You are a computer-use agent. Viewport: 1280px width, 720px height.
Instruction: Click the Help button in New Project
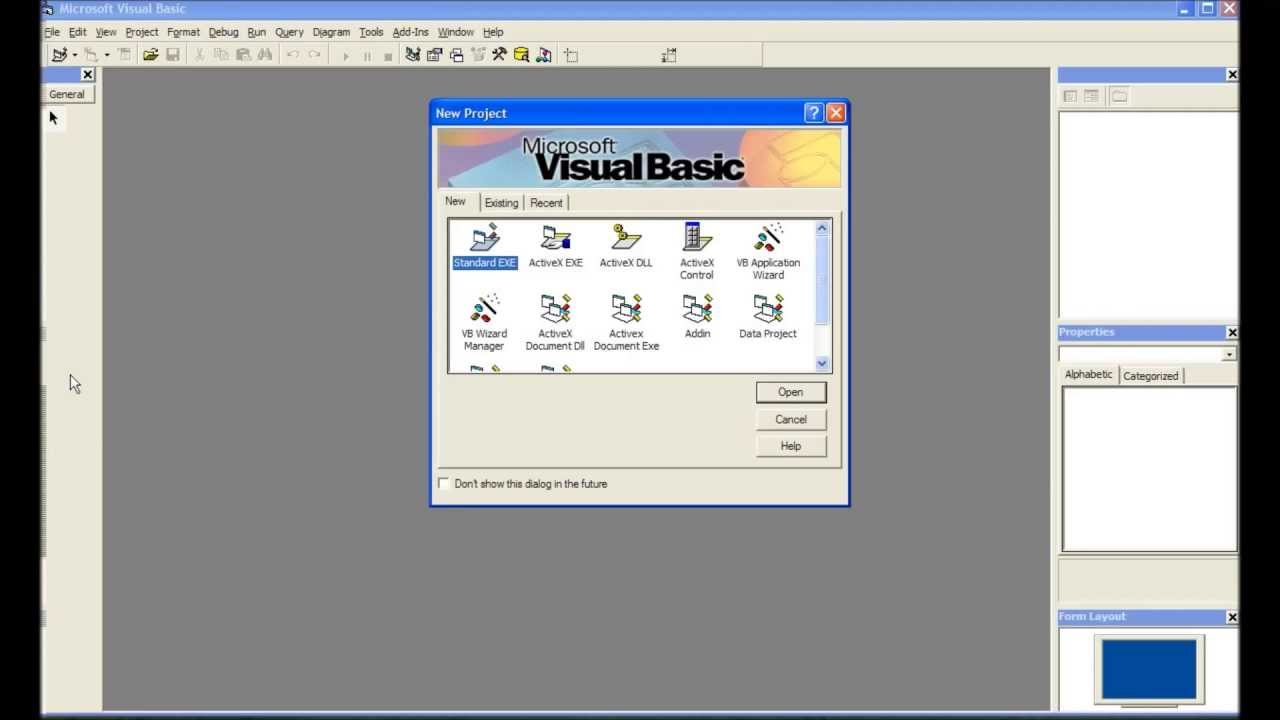(791, 446)
